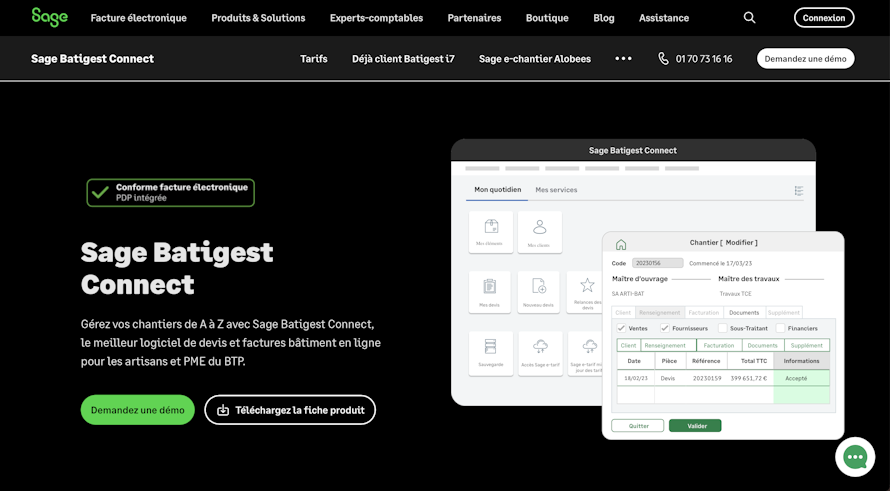The height and width of the screenshot is (491, 890).
Task: Go to Boutique in top navigation
Action: pos(547,18)
